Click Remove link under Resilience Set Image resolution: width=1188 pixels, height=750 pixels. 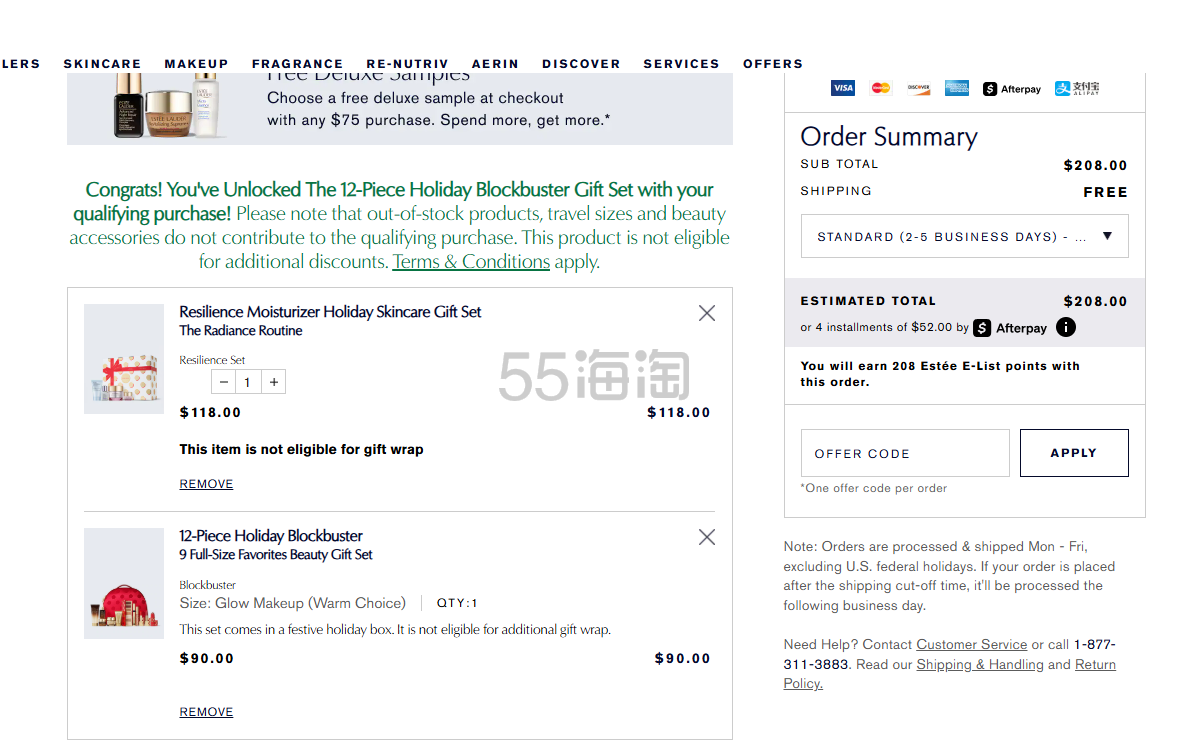[206, 484]
